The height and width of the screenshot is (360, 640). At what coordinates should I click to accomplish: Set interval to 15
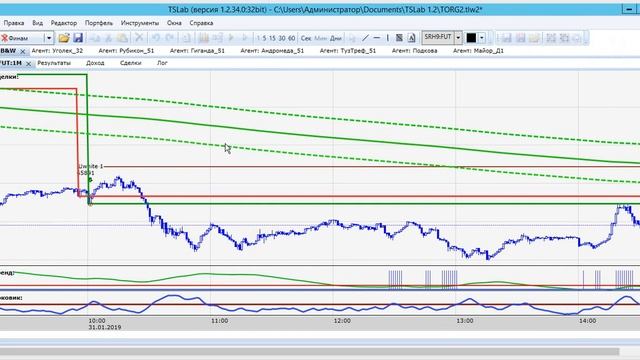point(272,38)
